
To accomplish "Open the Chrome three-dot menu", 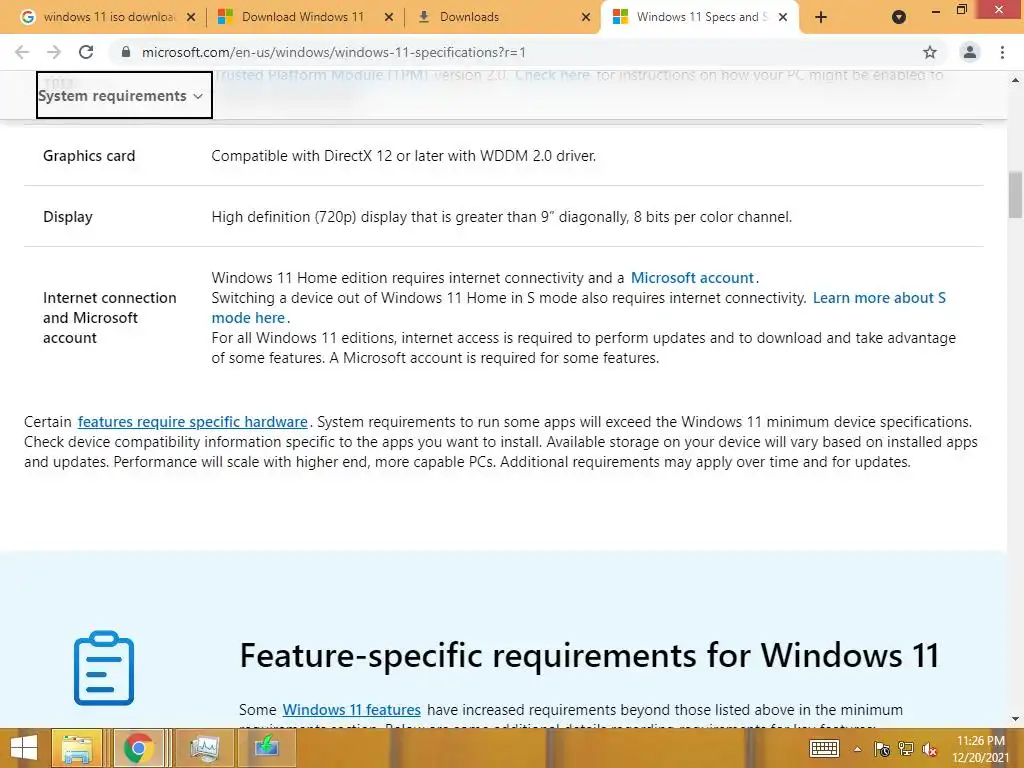I will click(1002, 52).
